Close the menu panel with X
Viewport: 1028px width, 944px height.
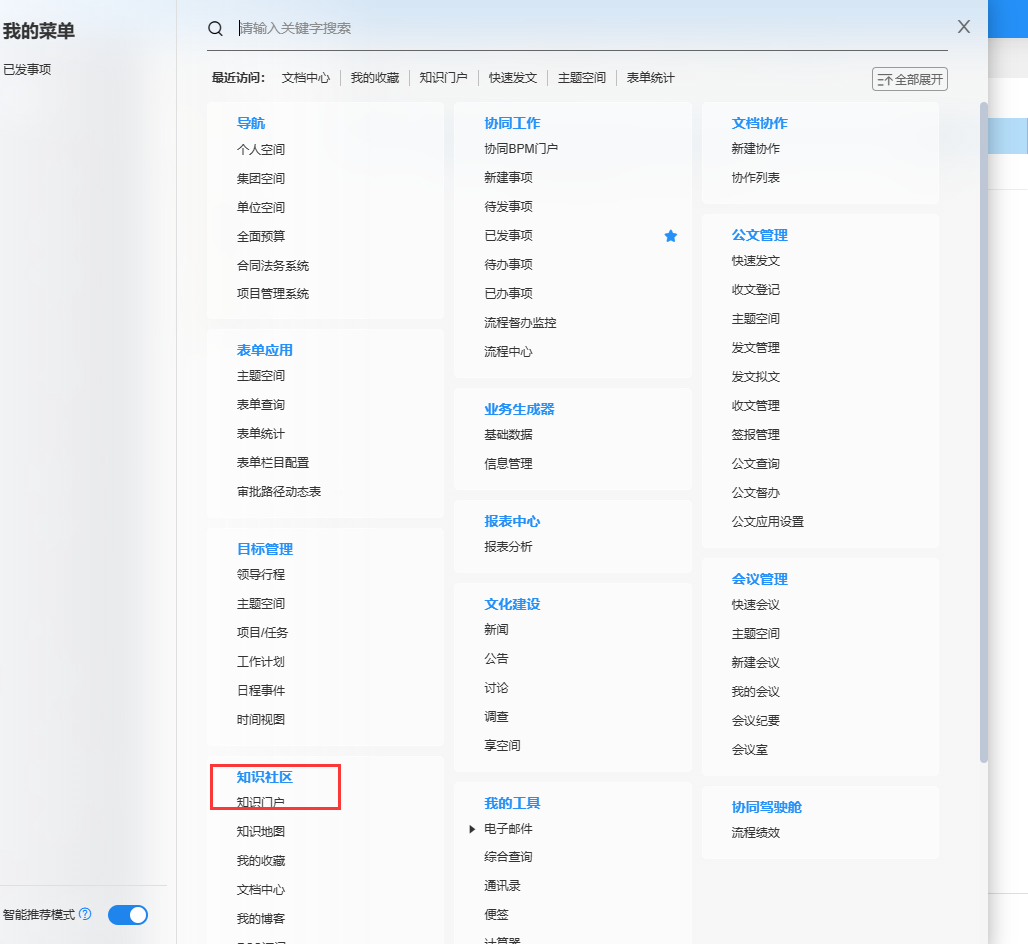tap(964, 27)
